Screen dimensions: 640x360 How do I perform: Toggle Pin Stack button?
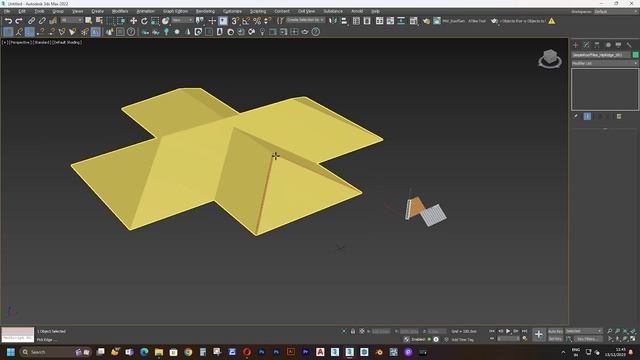[576, 116]
